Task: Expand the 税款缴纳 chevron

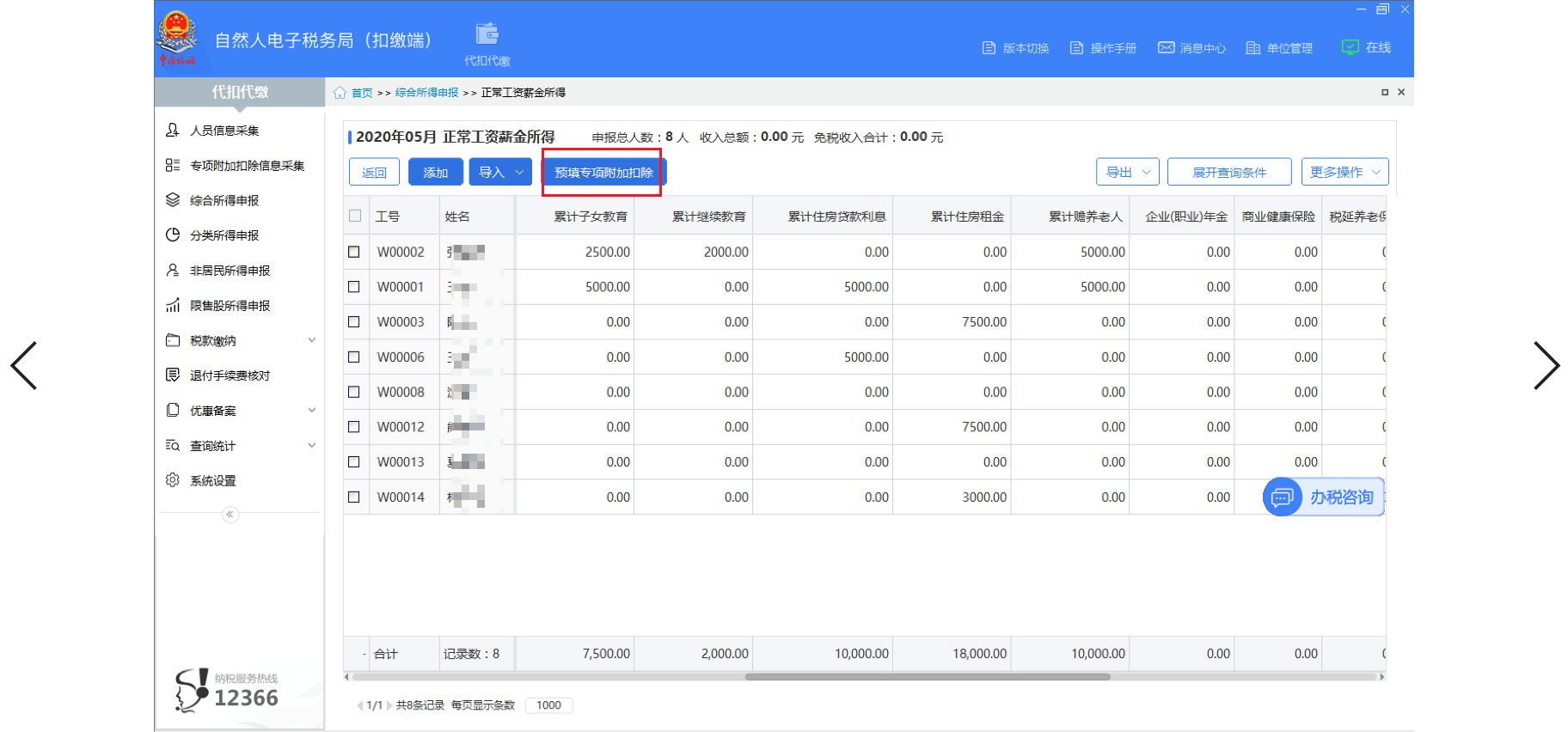Action: (x=312, y=340)
